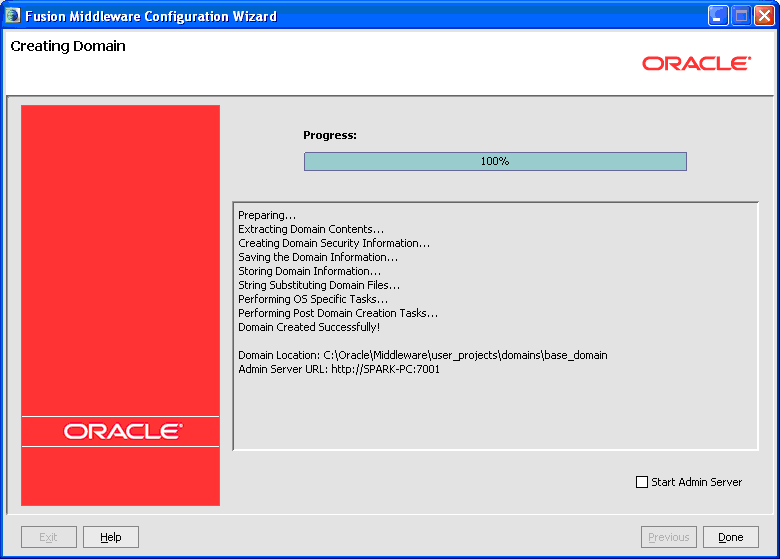Image resolution: width=780 pixels, height=559 pixels.
Task: Click 'String Substituting Domain Files...' line
Action: pos(319,285)
